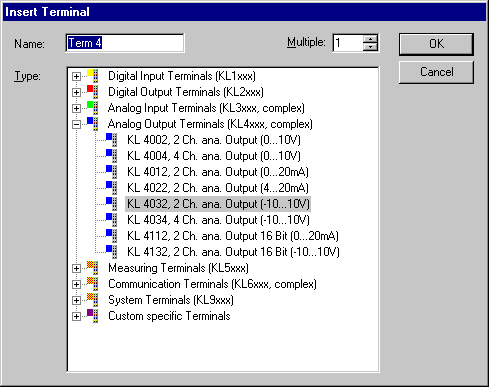Select KL 4132, 16 Bit (-10...10V)
This screenshot has width=489, height=387.
233,252
